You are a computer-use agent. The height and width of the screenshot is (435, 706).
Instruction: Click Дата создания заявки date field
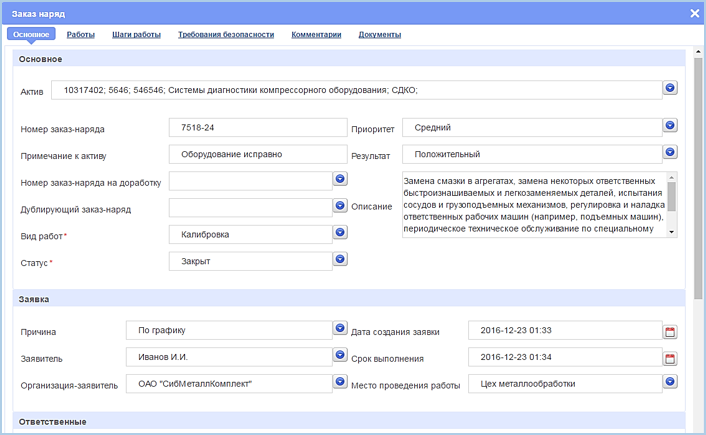point(565,330)
